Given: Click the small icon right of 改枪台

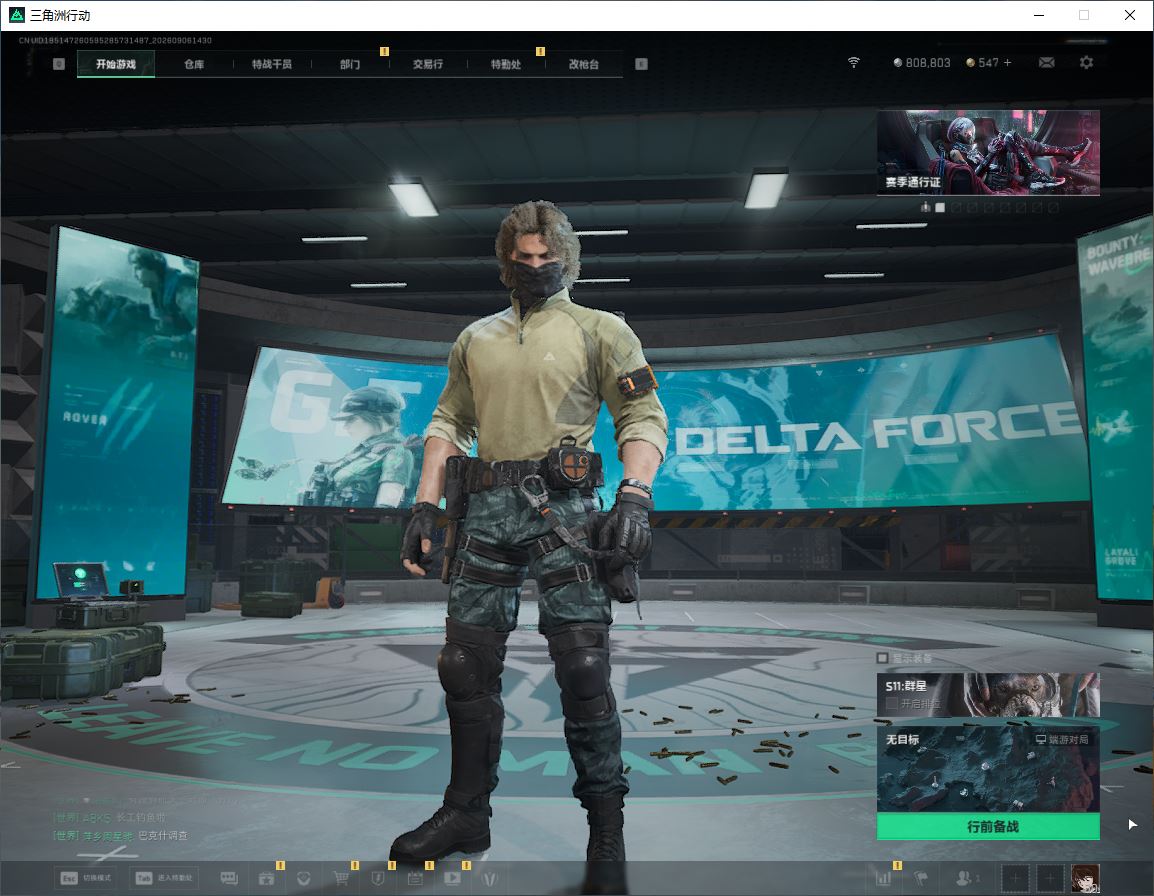Looking at the screenshot, I should point(641,64).
